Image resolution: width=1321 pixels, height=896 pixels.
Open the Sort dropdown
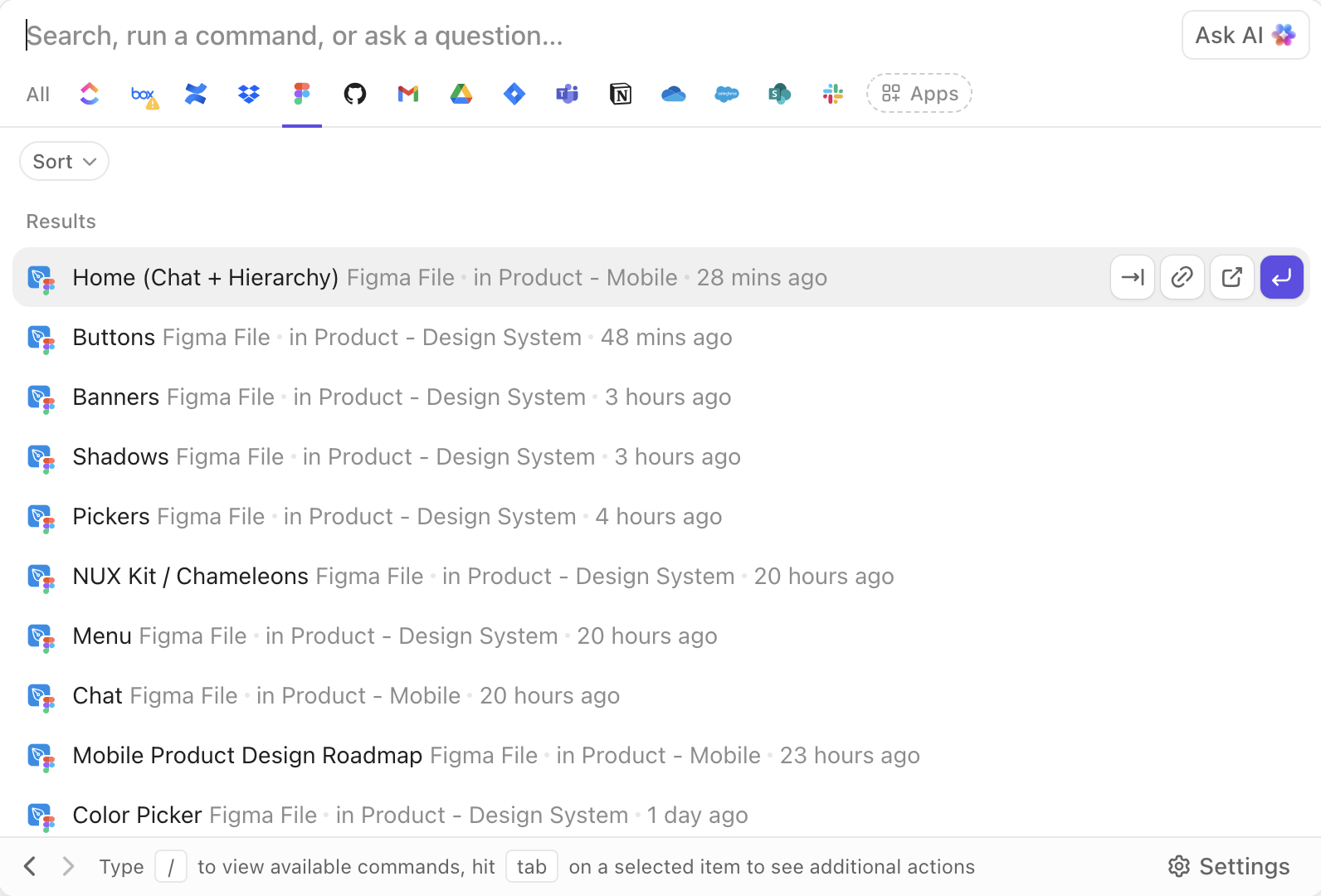click(64, 162)
